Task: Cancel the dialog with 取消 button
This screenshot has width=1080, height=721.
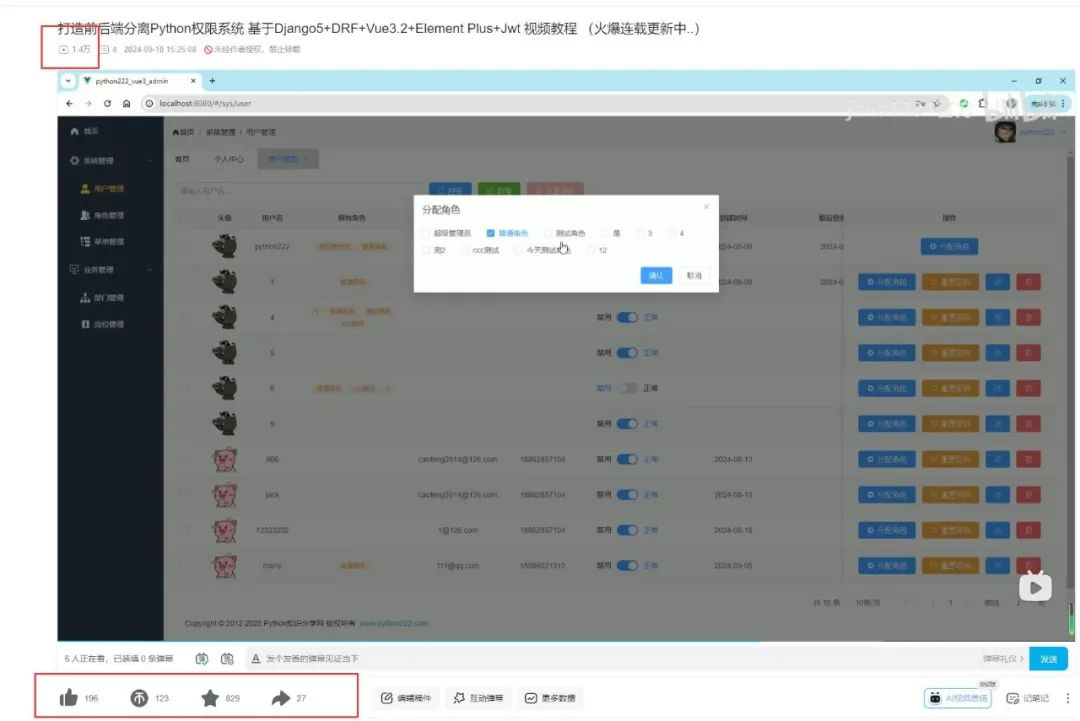Action: tap(694, 275)
